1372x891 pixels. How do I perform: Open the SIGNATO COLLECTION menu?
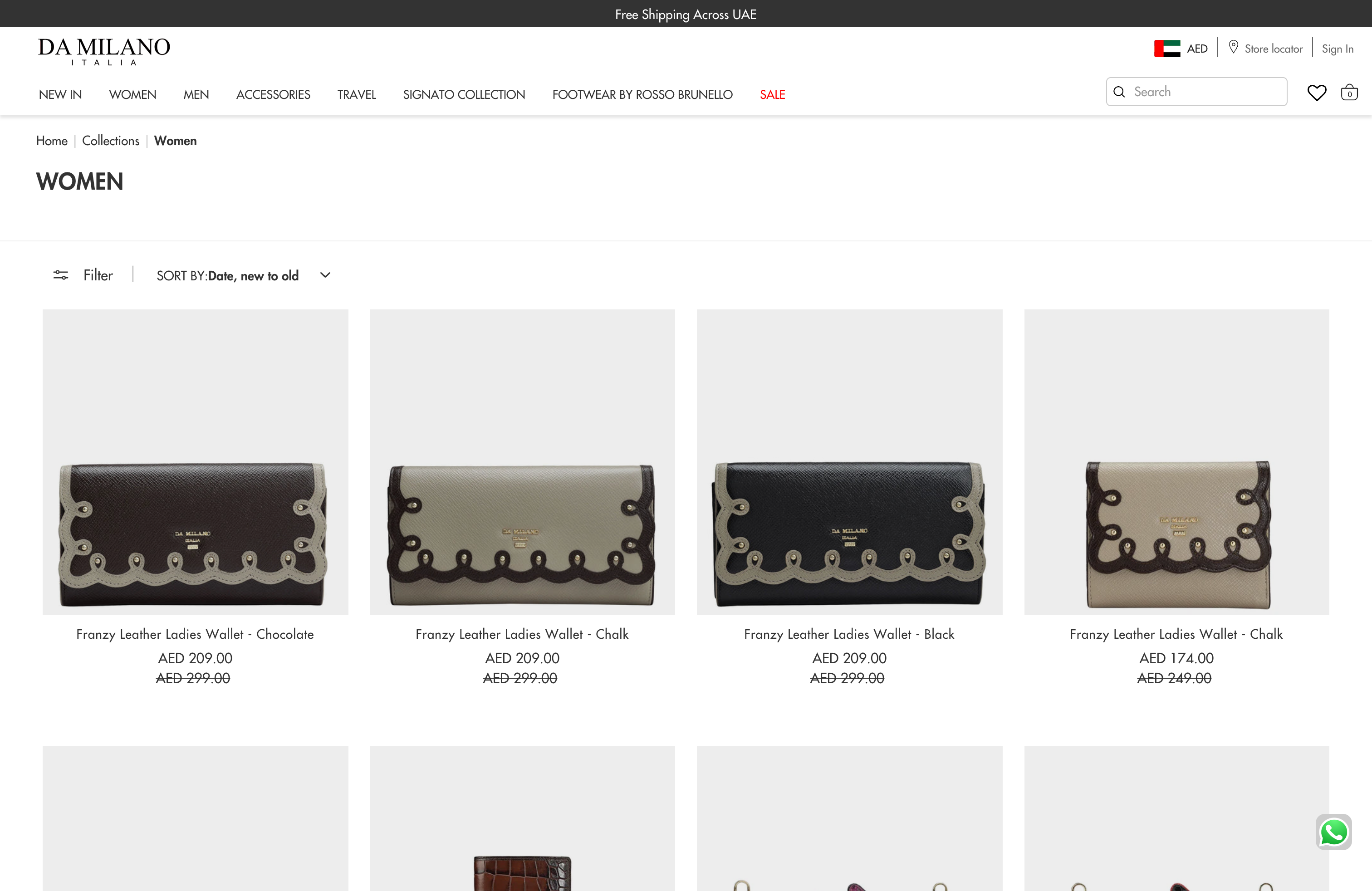click(464, 94)
